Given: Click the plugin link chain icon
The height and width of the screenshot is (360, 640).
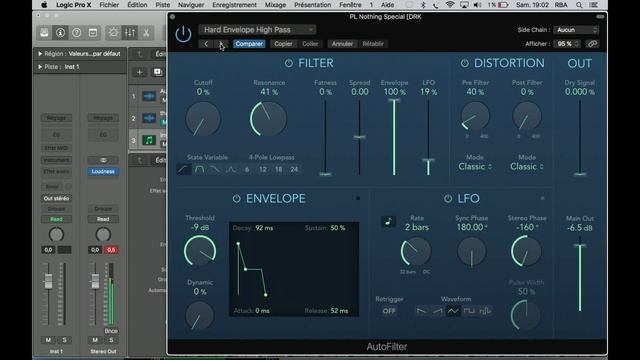Looking at the screenshot, I should tap(593, 44).
